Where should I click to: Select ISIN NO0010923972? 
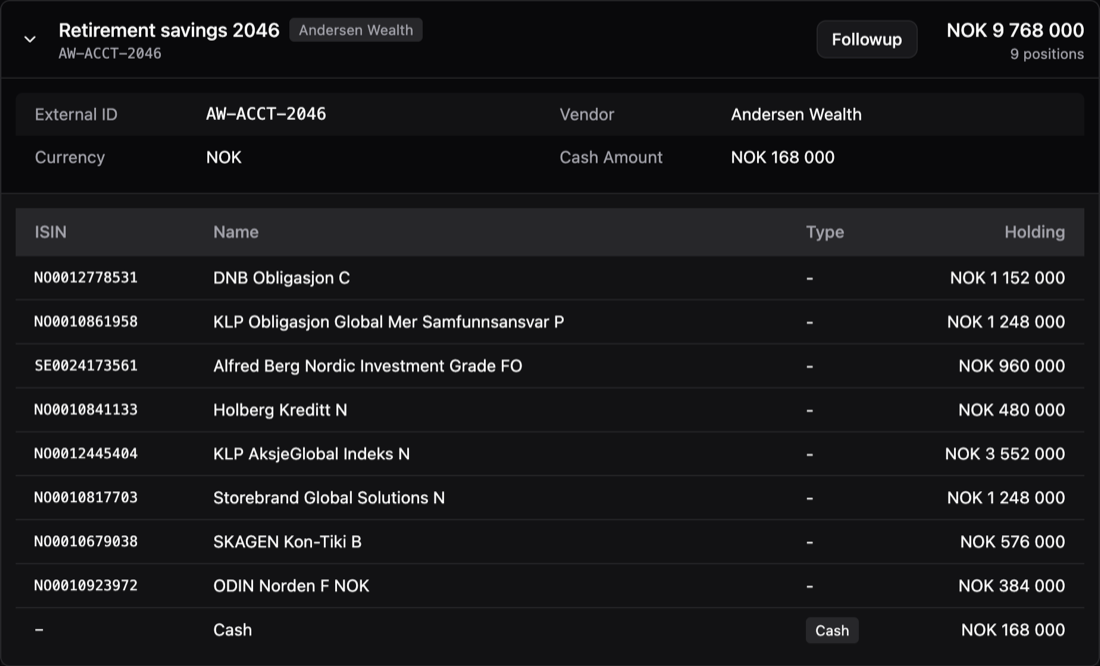86,586
